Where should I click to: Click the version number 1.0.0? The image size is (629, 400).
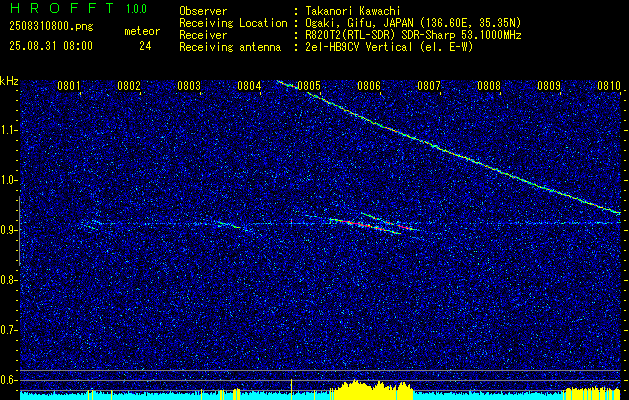tap(136, 9)
